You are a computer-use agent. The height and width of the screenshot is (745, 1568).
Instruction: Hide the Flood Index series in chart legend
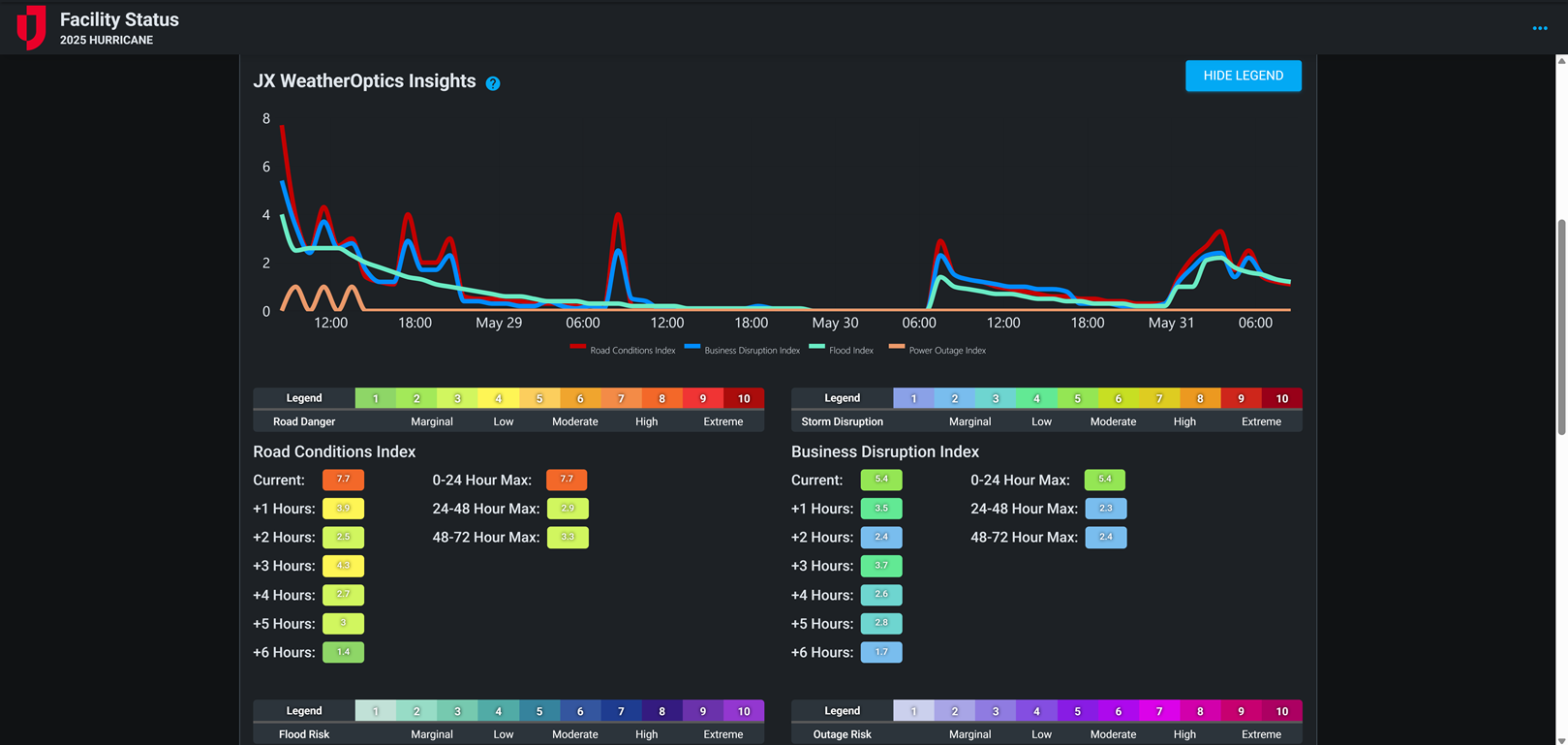click(842, 351)
